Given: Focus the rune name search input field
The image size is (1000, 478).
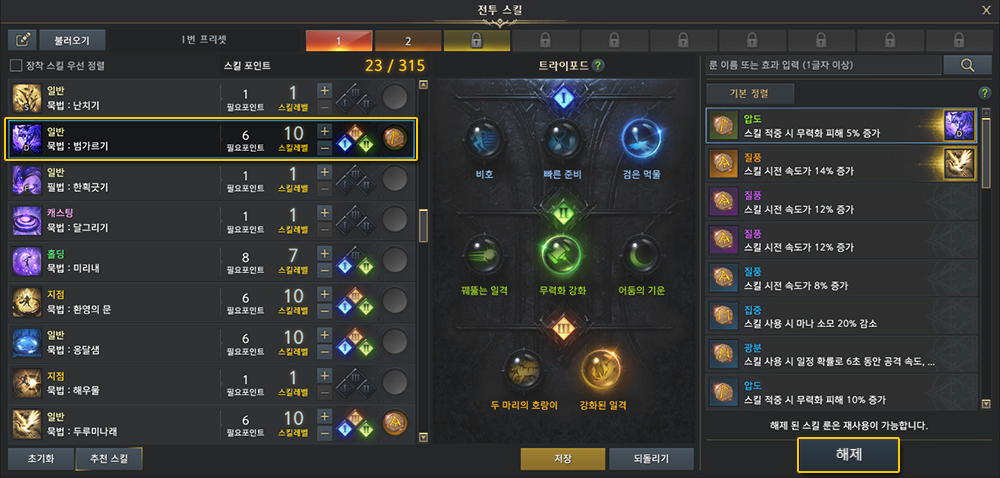Looking at the screenshot, I should pos(823,65).
